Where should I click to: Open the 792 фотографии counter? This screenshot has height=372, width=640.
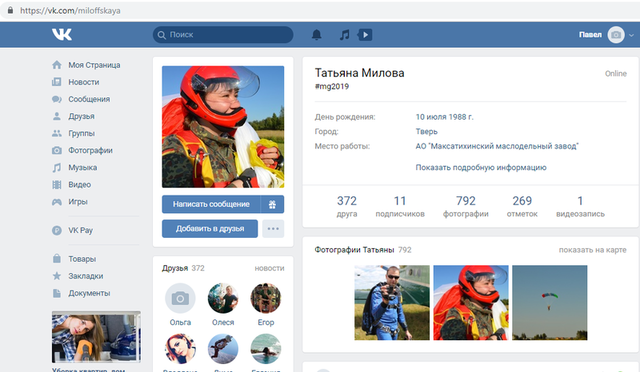tap(466, 206)
